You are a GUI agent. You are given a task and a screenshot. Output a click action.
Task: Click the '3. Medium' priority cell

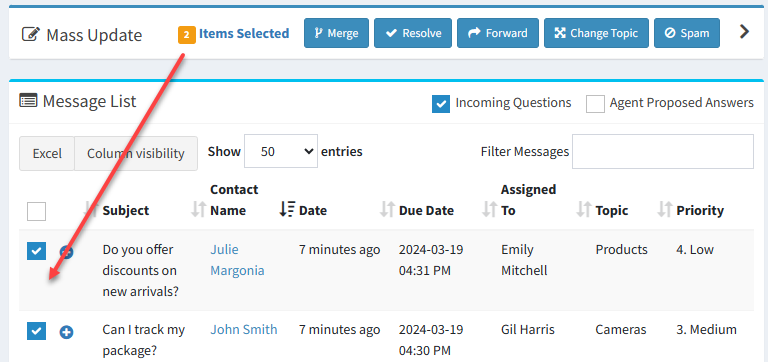click(706, 330)
